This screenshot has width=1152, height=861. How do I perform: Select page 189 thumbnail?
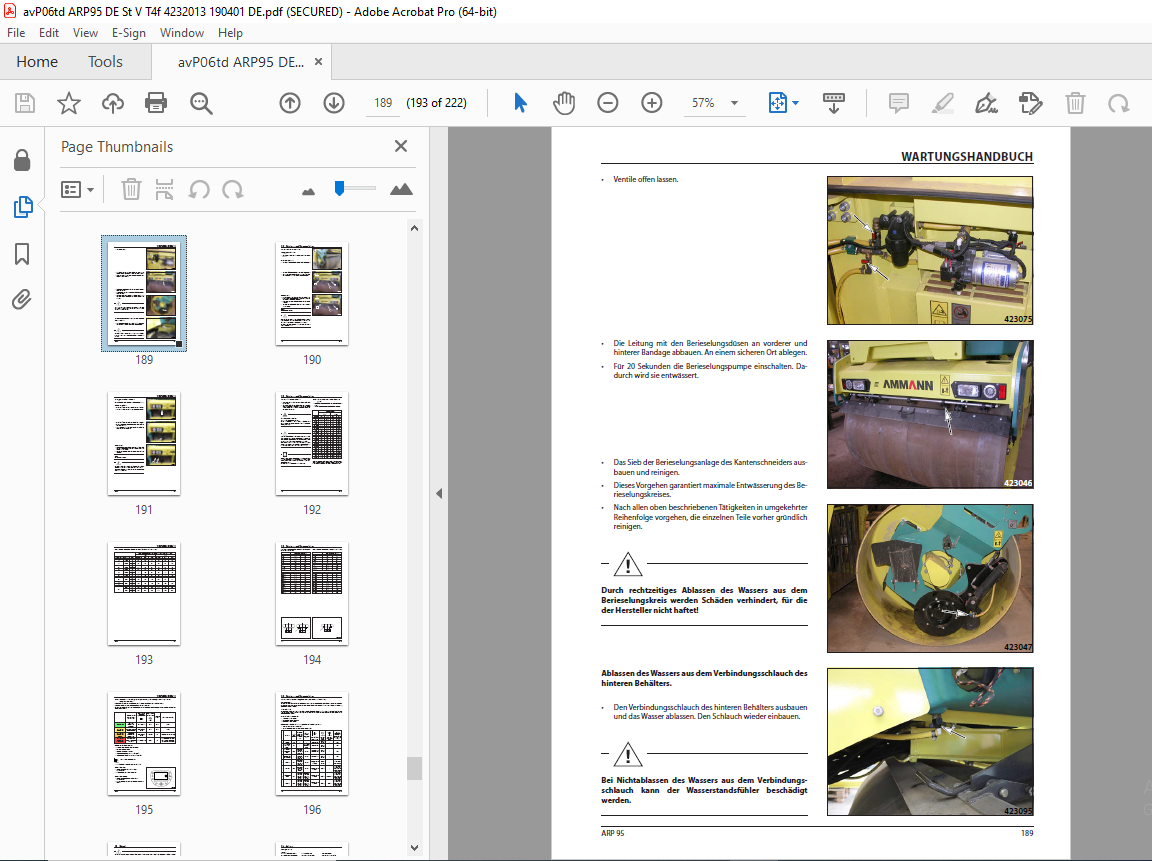[x=144, y=293]
